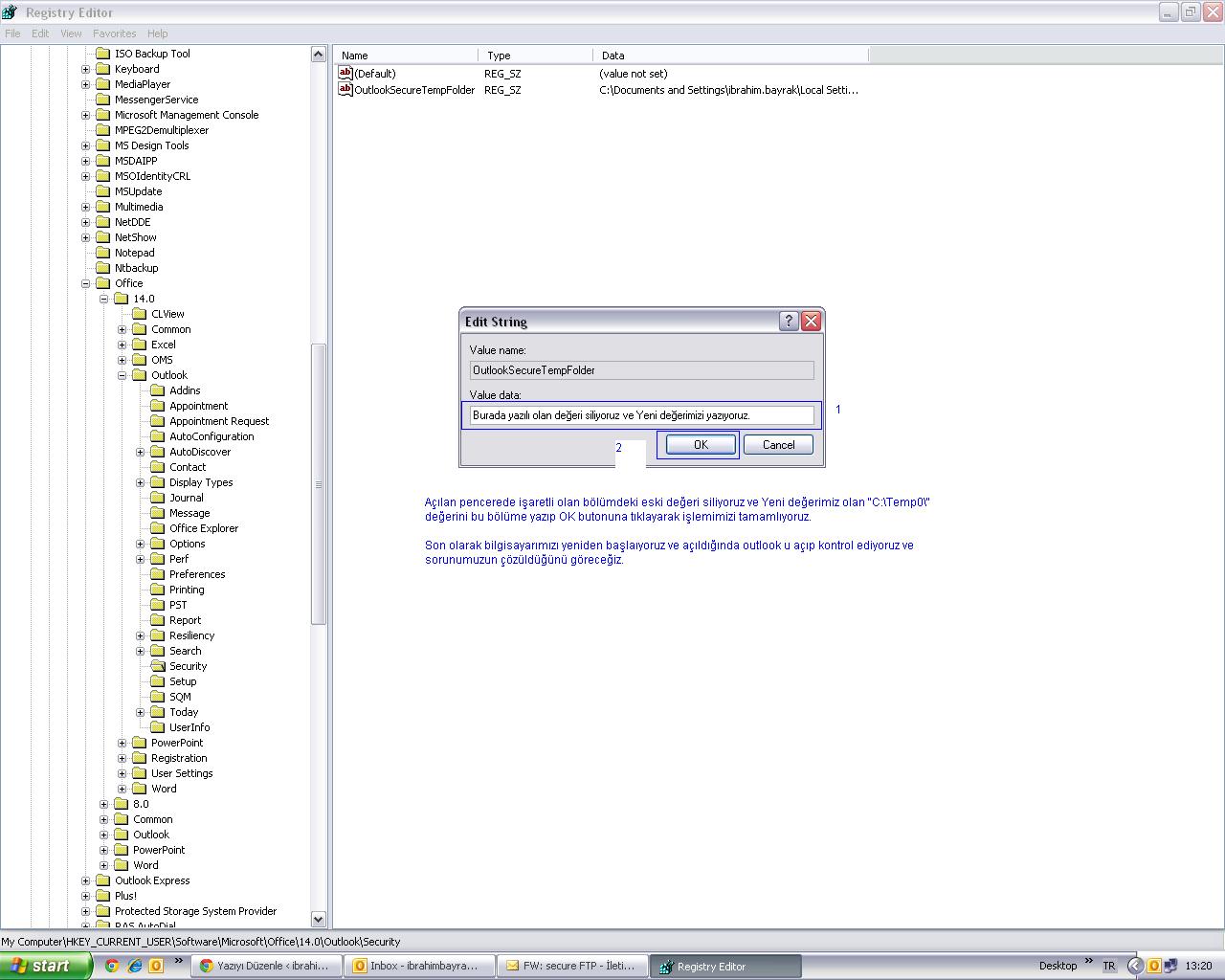Screen dimensions: 1225x980
Task: Click the help question mark in Edit String
Action: (x=789, y=321)
